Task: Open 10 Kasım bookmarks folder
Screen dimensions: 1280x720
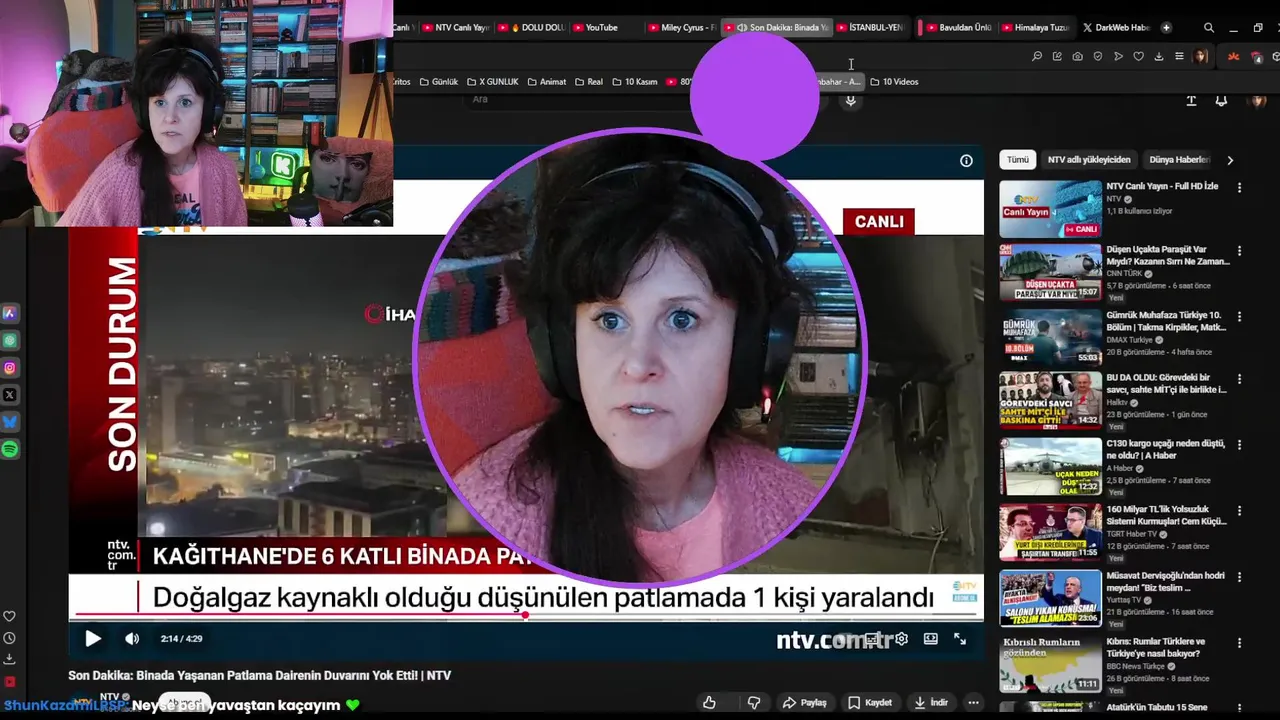Action: (x=634, y=82)
